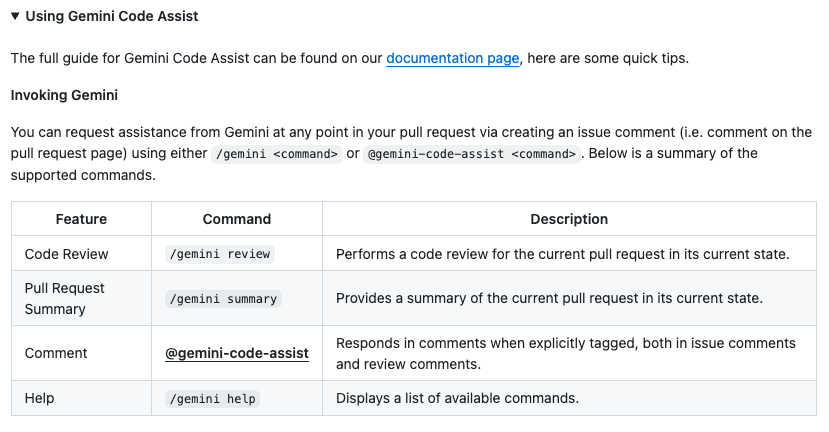Screen dimensions: 829x432
Task: Select the Pull Request Summary feature cell
Action: click(65, 298)
